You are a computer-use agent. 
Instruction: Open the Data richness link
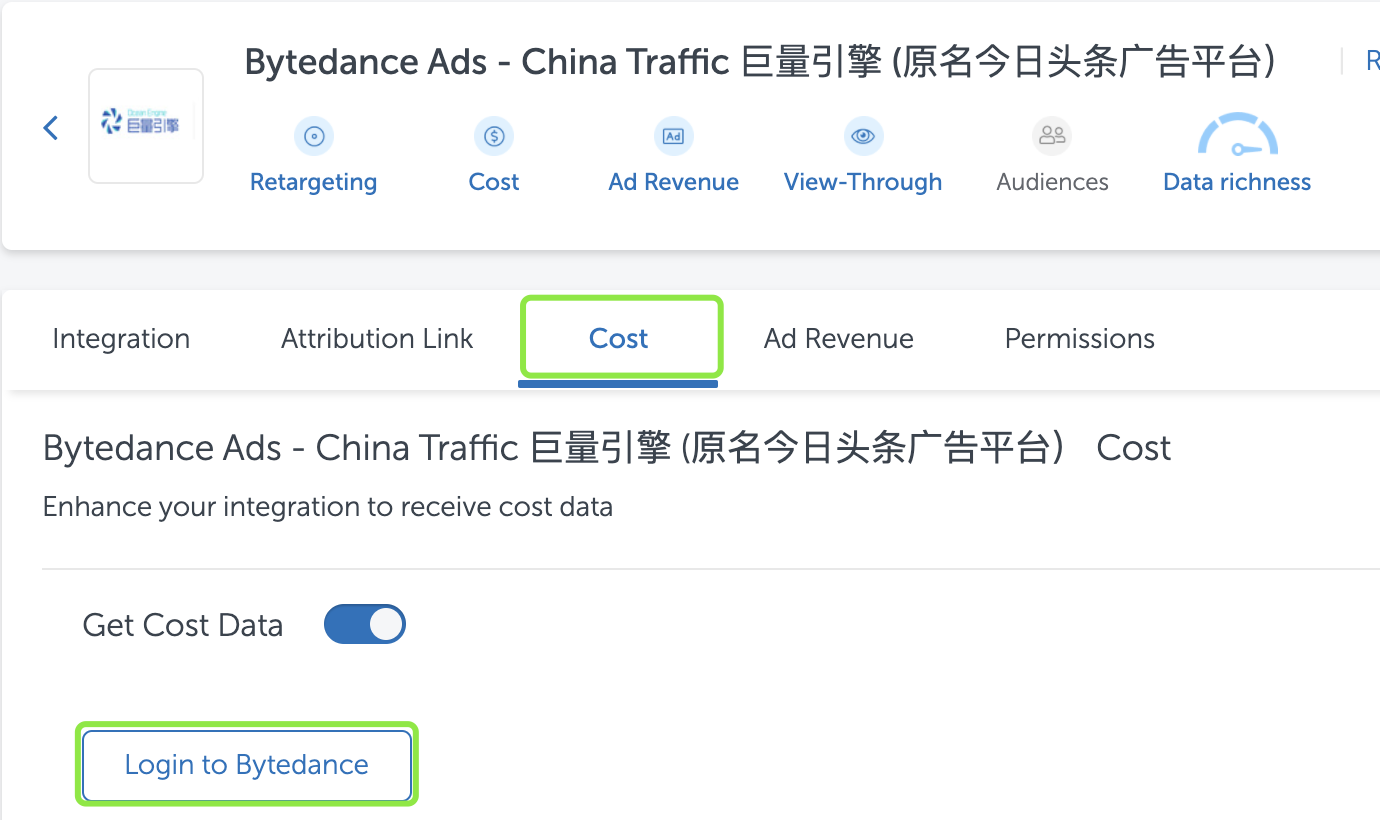1238,182
